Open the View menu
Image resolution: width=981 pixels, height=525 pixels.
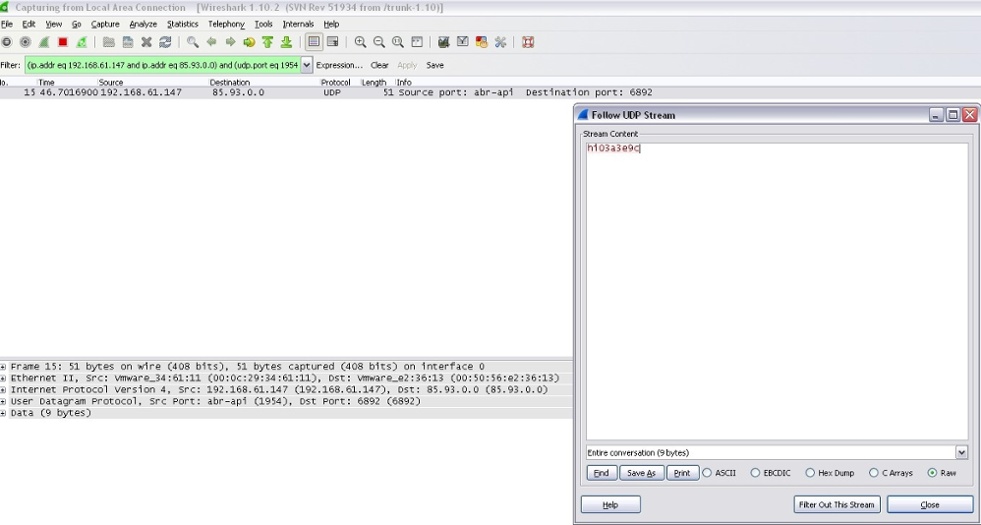click(x=54, y=24)
